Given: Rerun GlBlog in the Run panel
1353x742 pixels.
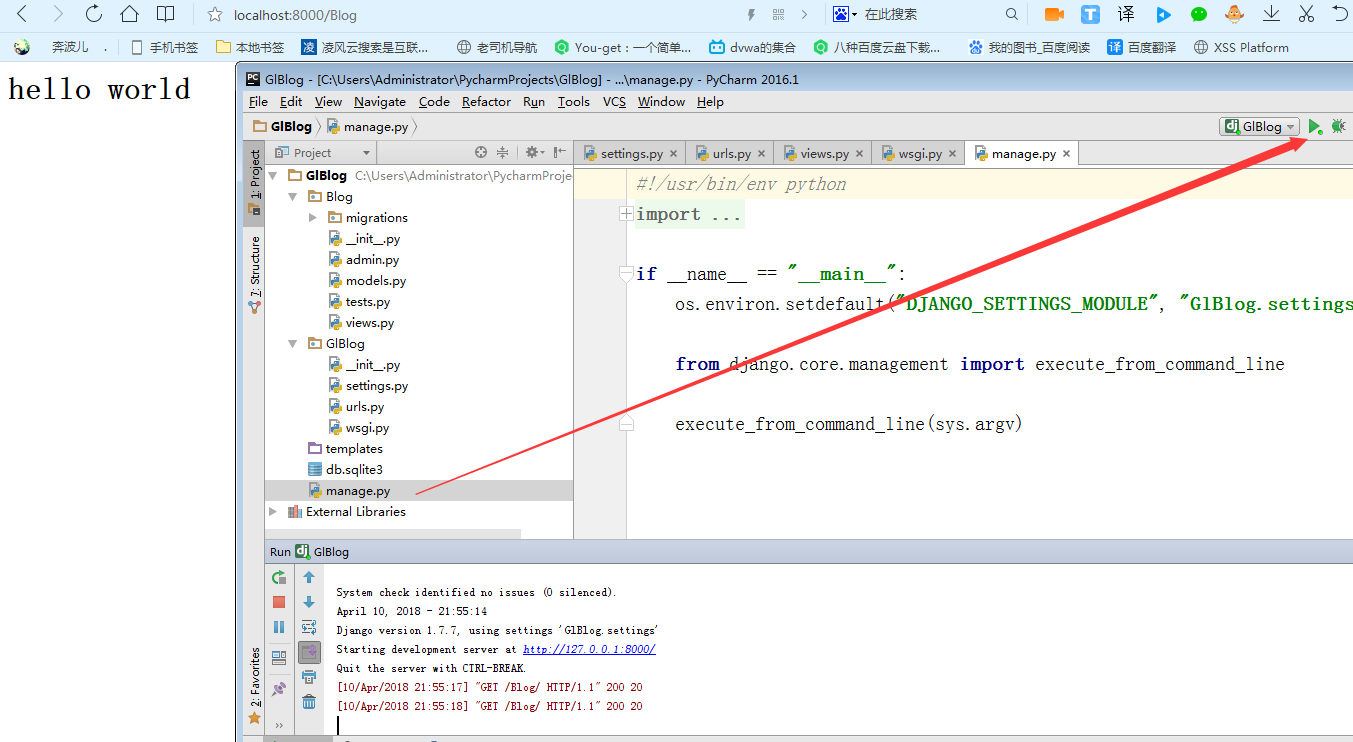Looking at the screenshot, I should point(279,577).
